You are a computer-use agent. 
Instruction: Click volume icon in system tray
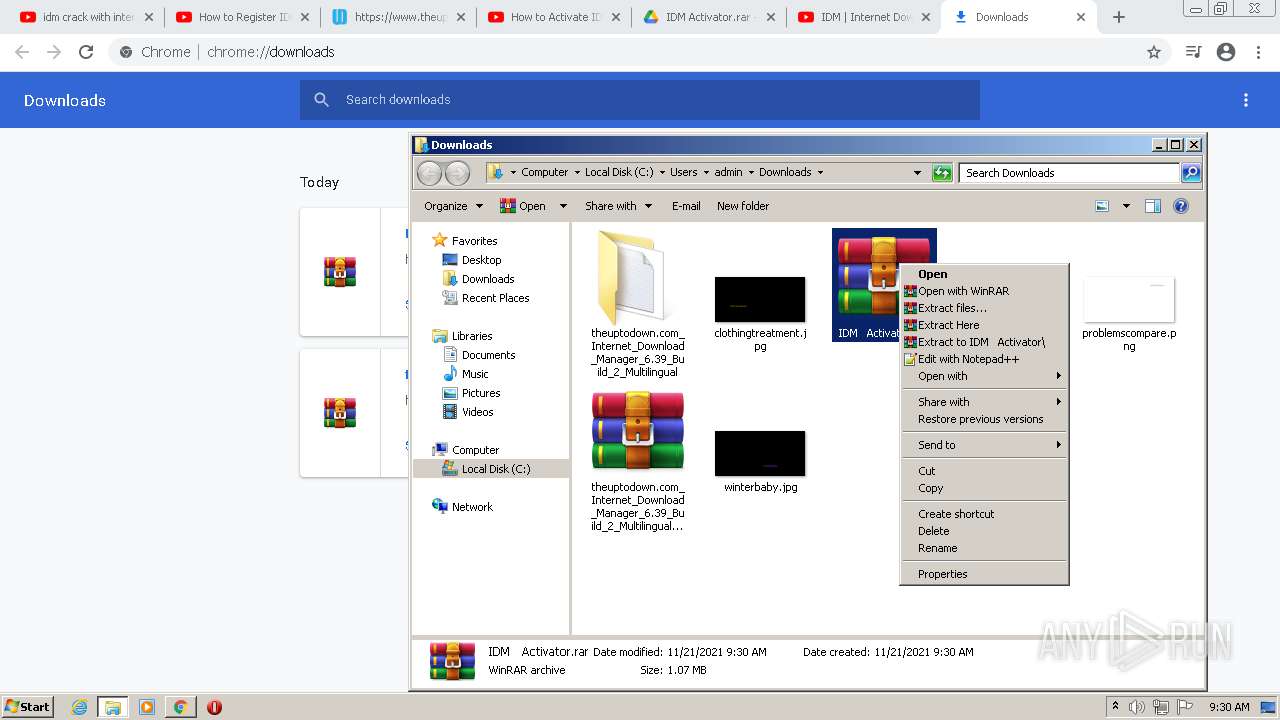pos(1137,707)
